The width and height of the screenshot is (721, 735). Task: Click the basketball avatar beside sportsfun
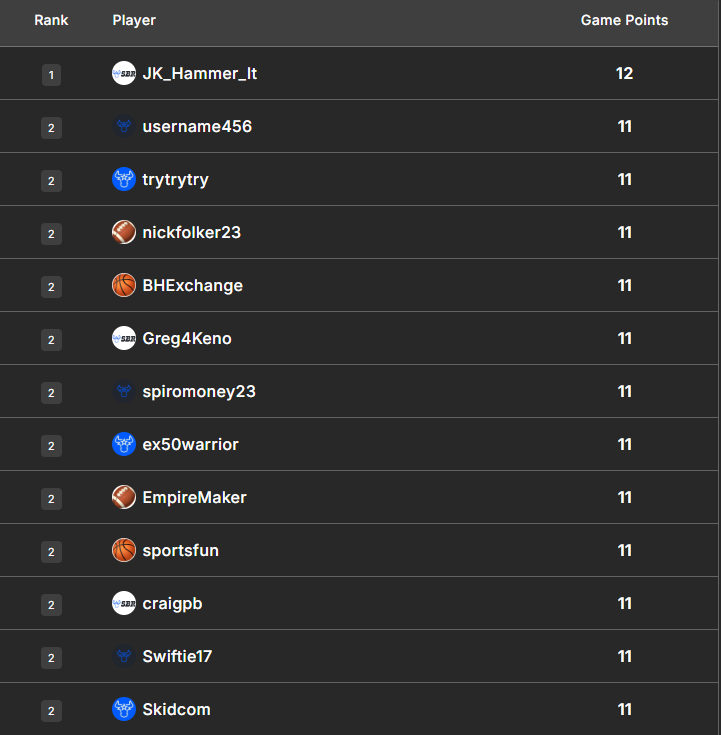pyautogui.click(x=124, y=551)
